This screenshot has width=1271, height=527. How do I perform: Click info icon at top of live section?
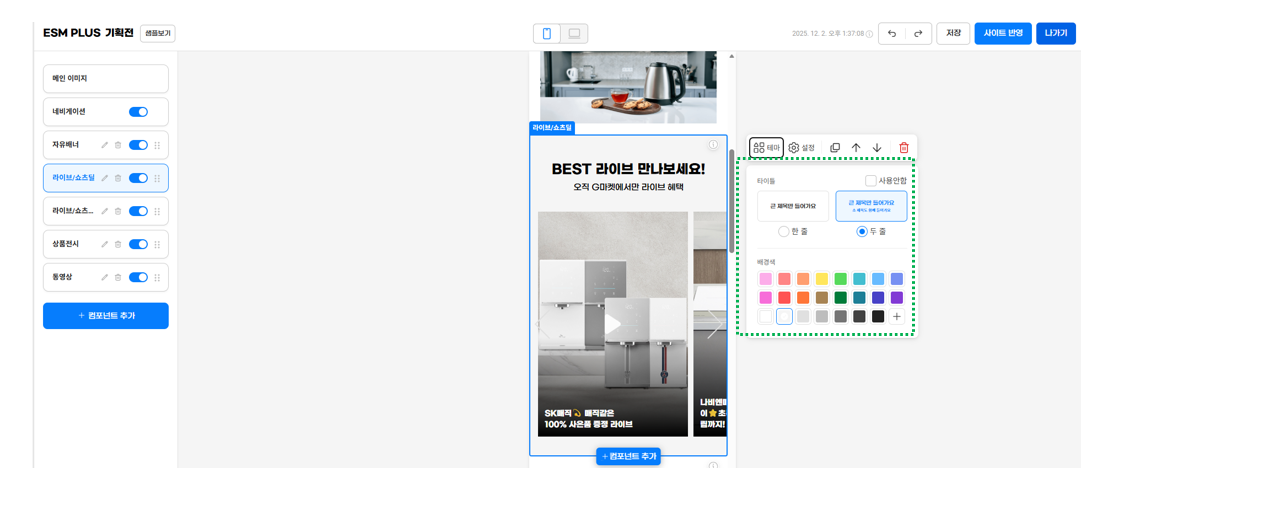click(x=713, y=145)
